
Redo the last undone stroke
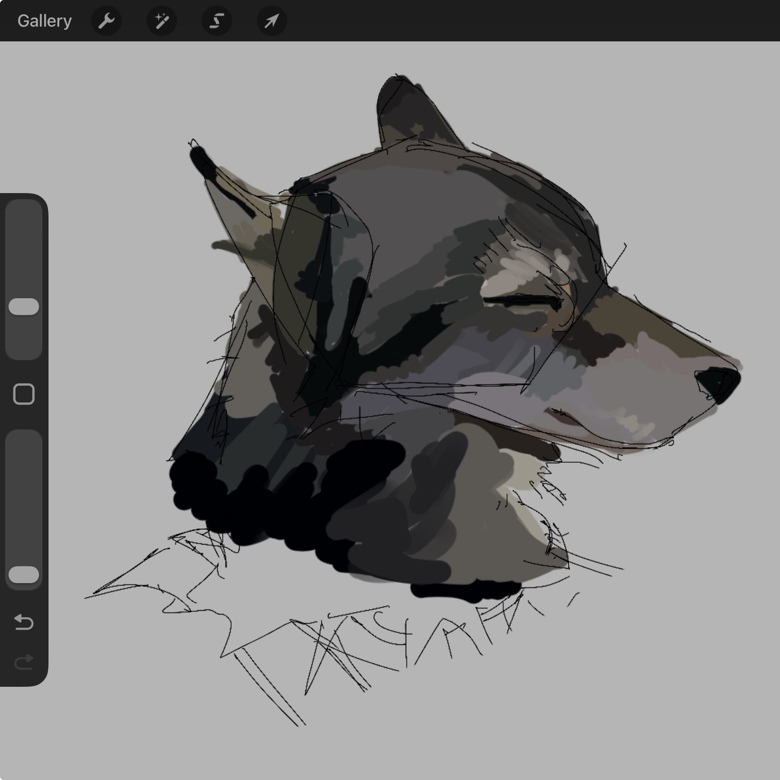(24, 662)
